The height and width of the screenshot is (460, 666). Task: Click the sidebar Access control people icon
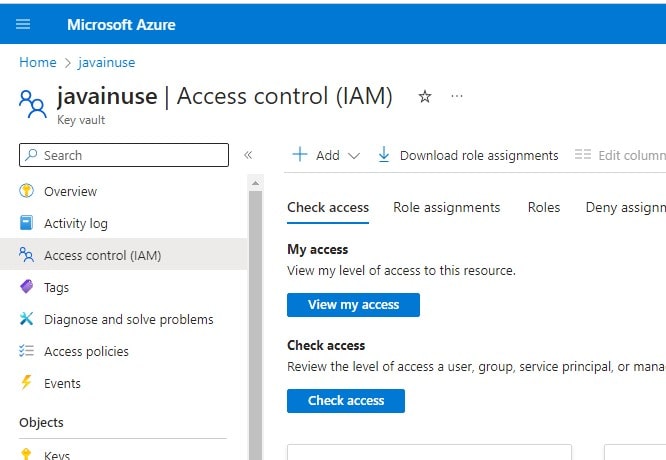pos(26,254)
